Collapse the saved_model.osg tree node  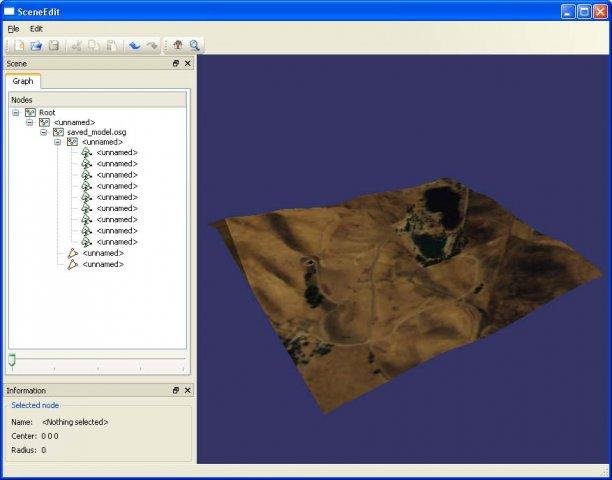[x=44, y=132]
